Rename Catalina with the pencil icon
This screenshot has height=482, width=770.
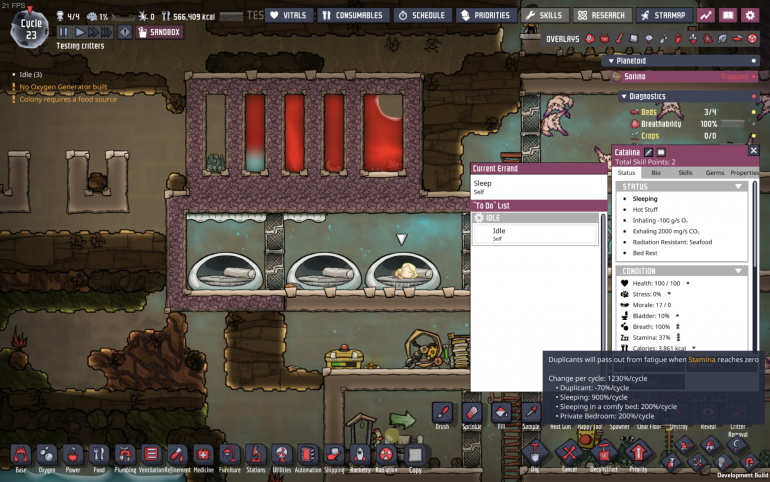pos(649,152)
